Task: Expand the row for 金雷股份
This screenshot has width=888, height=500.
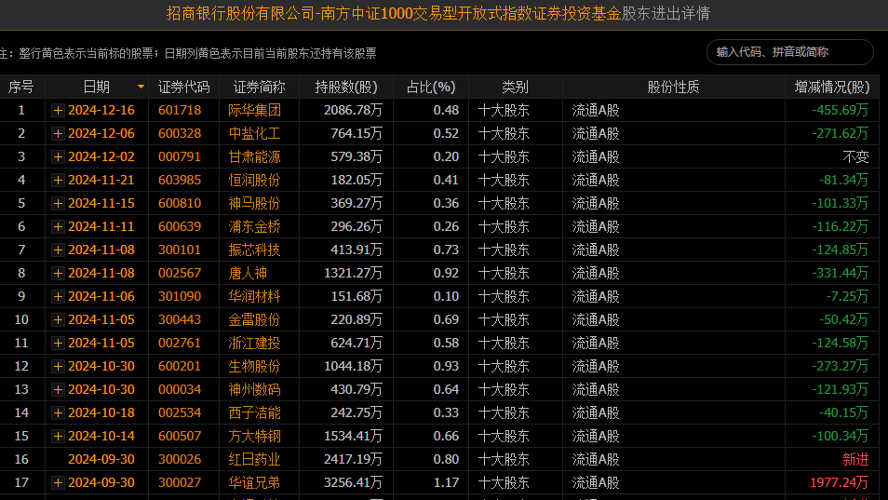Action: coord(58,319)
